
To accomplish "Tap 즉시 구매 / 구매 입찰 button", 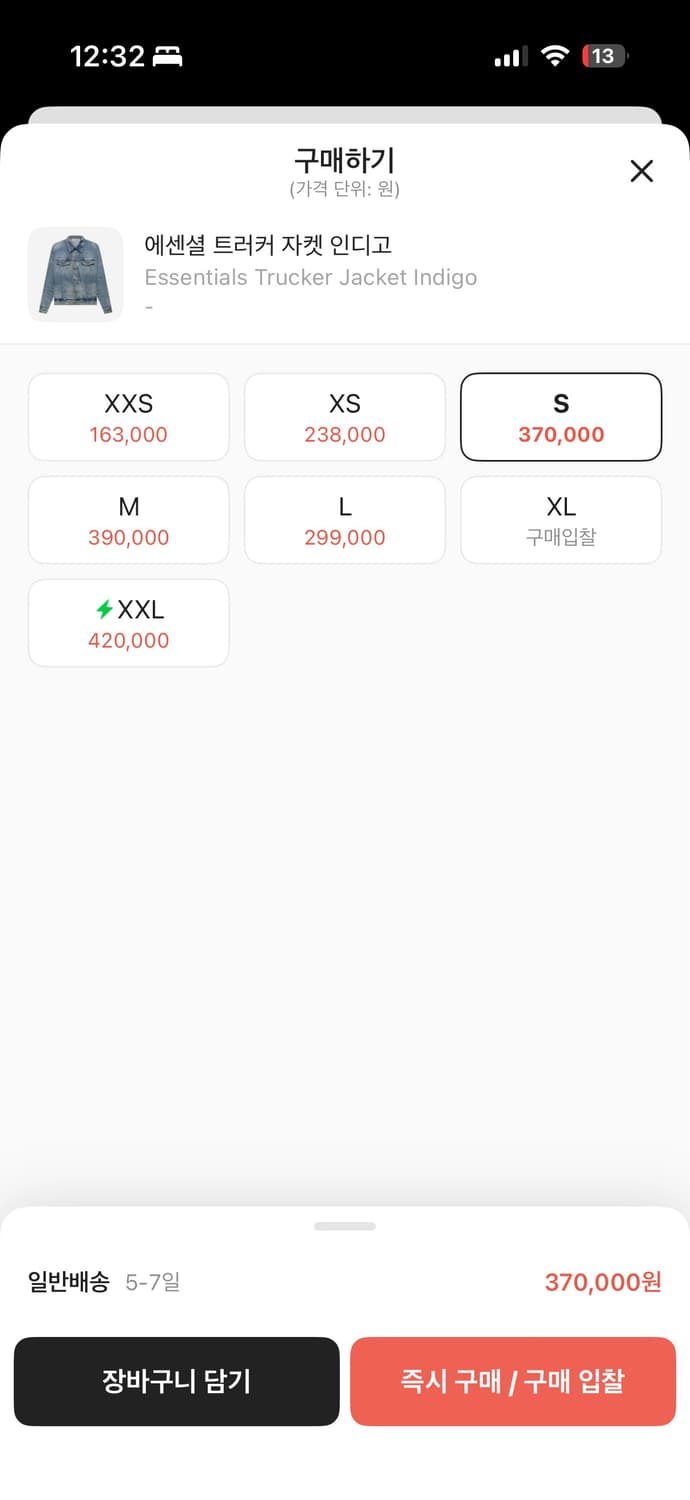I will 513,1381.
